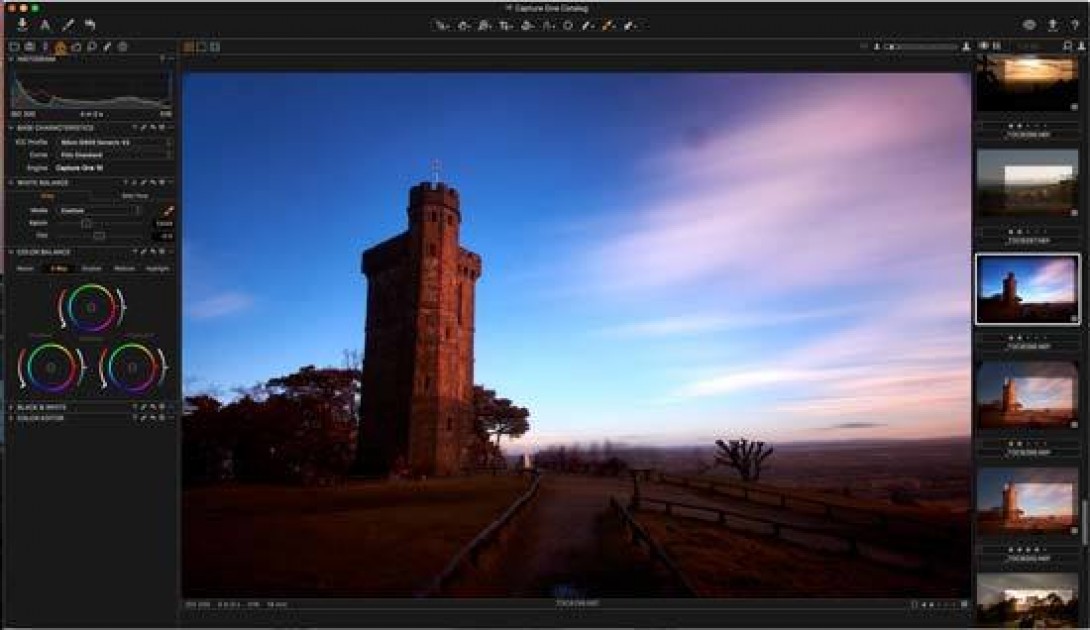Switch to 3-Way tab in Color Balance
This screenshot has height=630, width=1090.
click(58, 268)
